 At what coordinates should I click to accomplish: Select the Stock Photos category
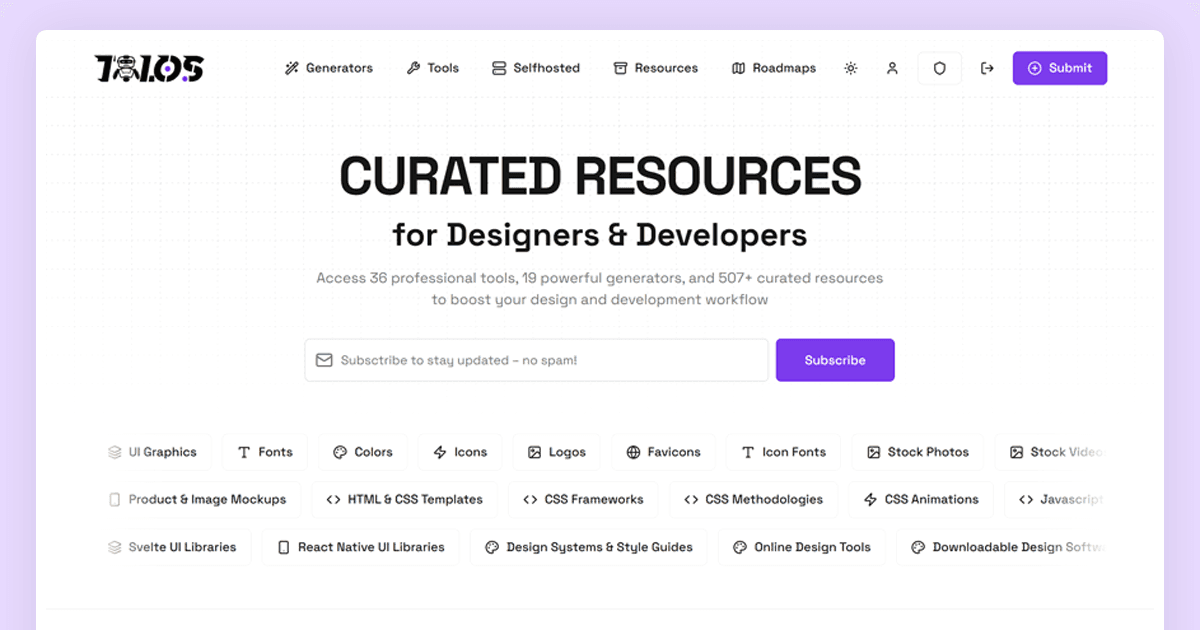click(x=918, y=452)
